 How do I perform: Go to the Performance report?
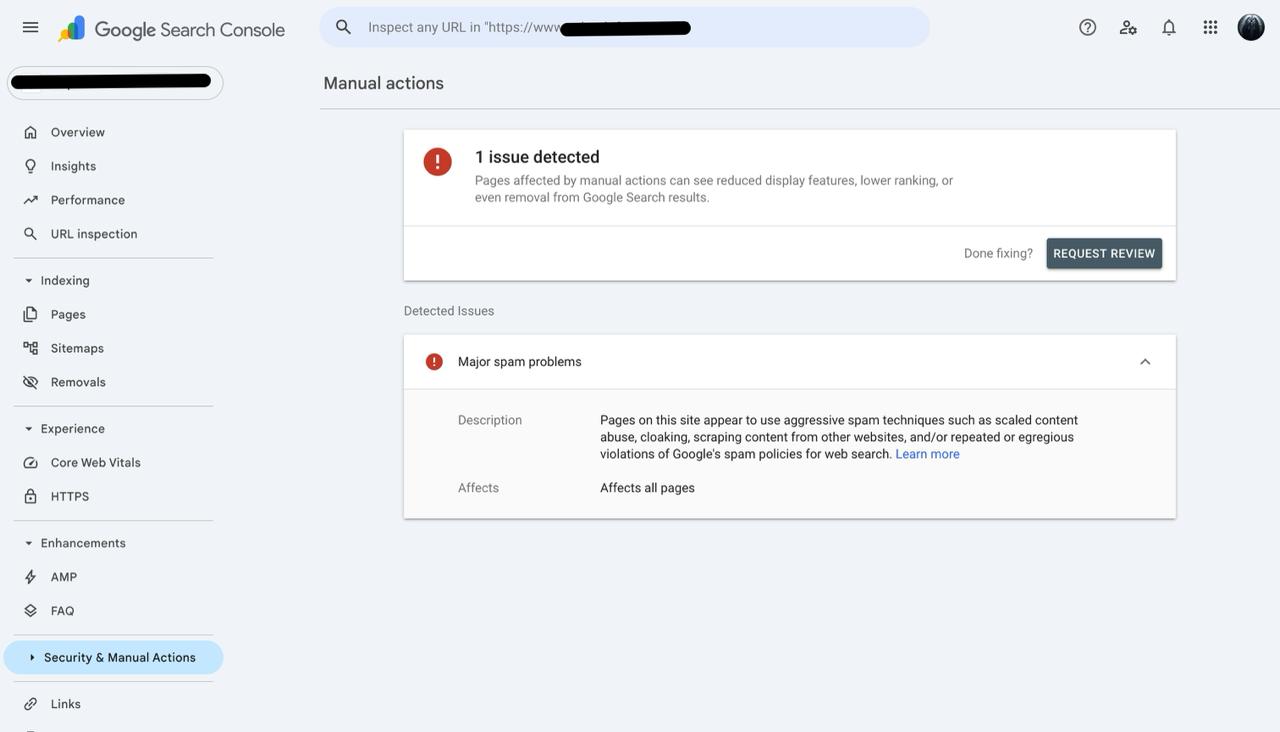coord(87,200)
